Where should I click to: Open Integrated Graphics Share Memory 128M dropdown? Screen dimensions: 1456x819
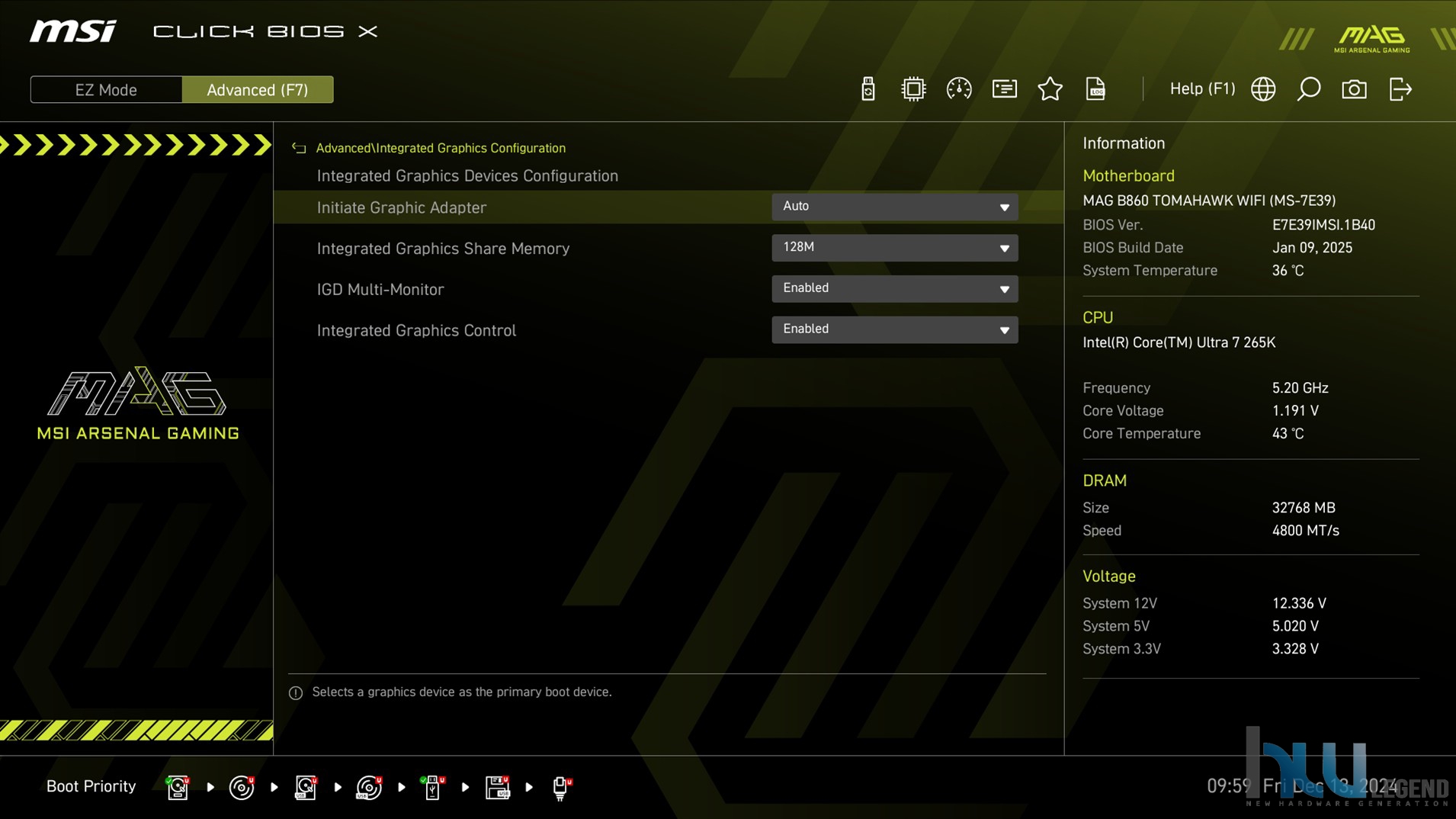(894, 248)
